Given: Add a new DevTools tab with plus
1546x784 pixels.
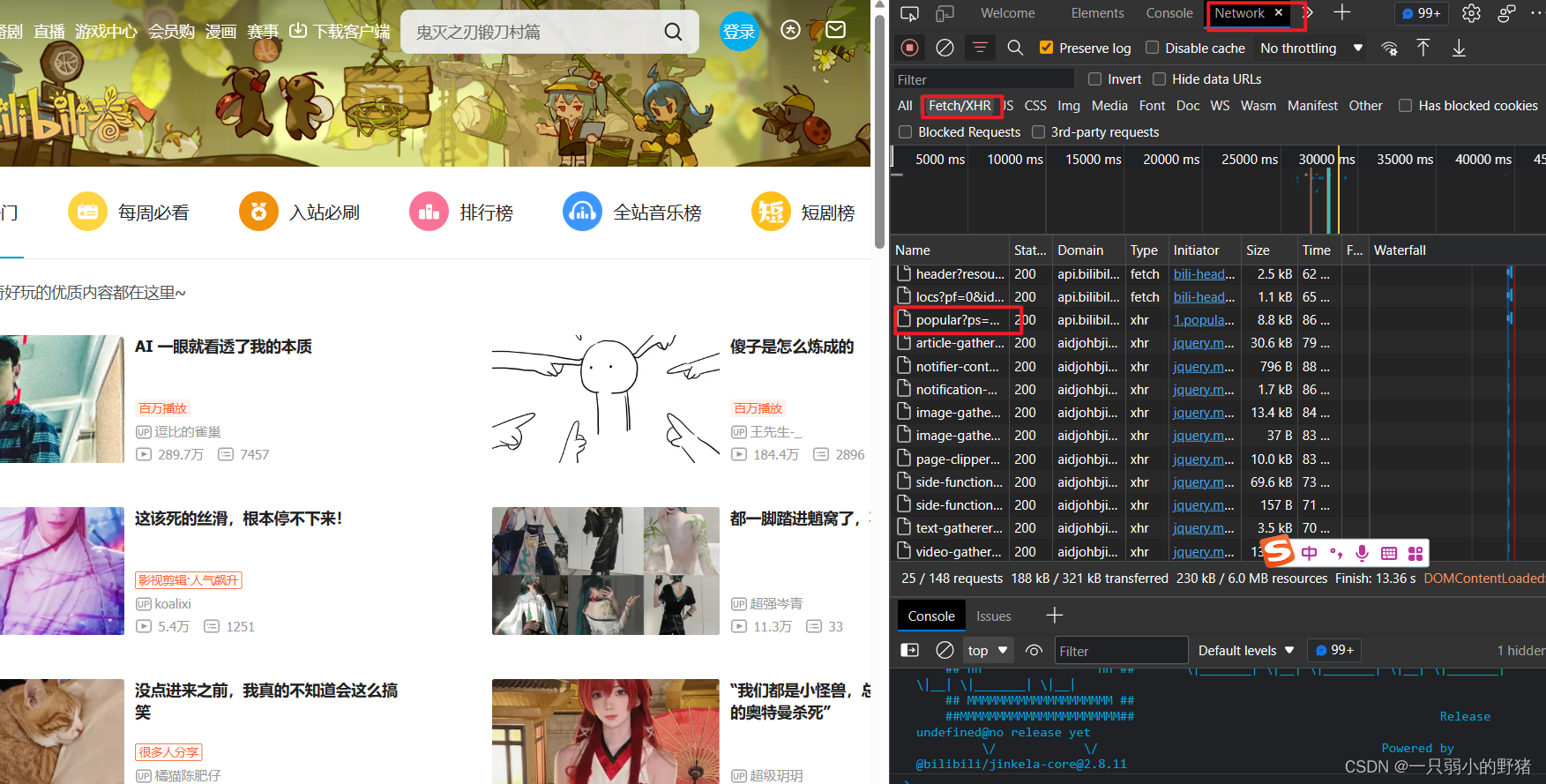Looking at the screenshot, I should 1341,12.
